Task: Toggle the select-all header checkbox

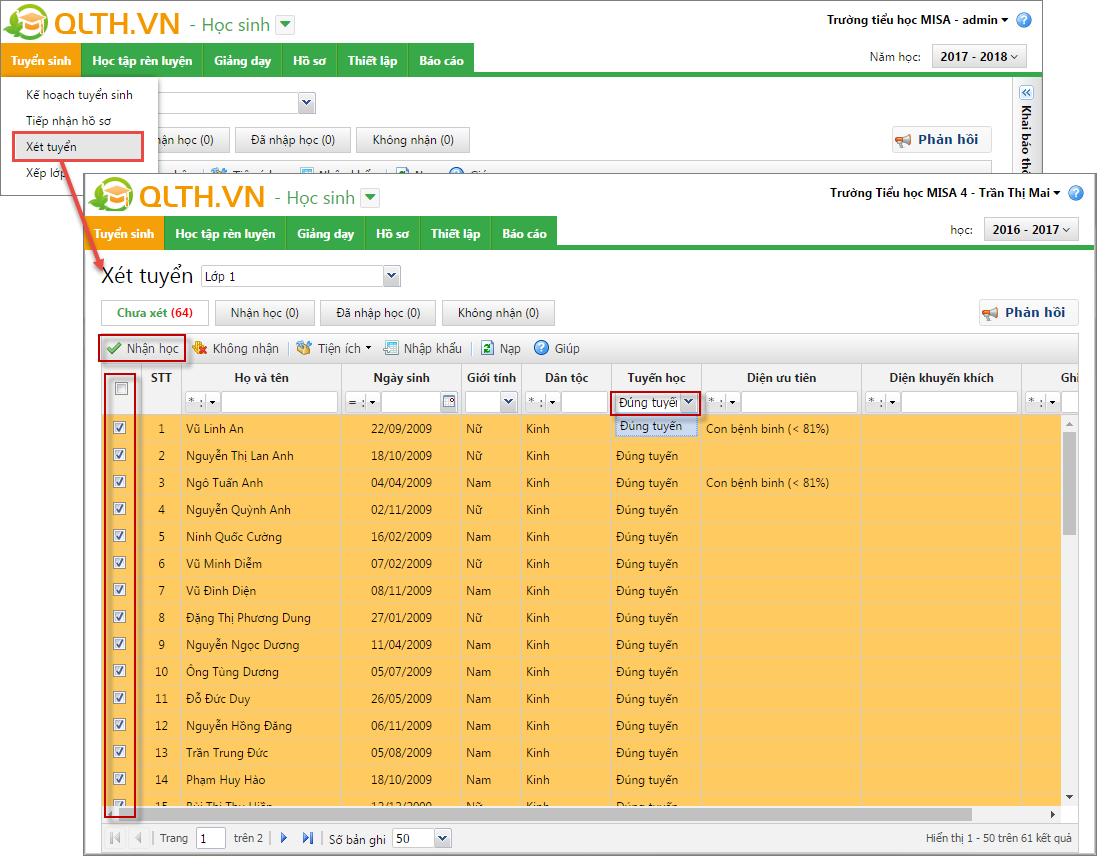Action: (121, 389)
